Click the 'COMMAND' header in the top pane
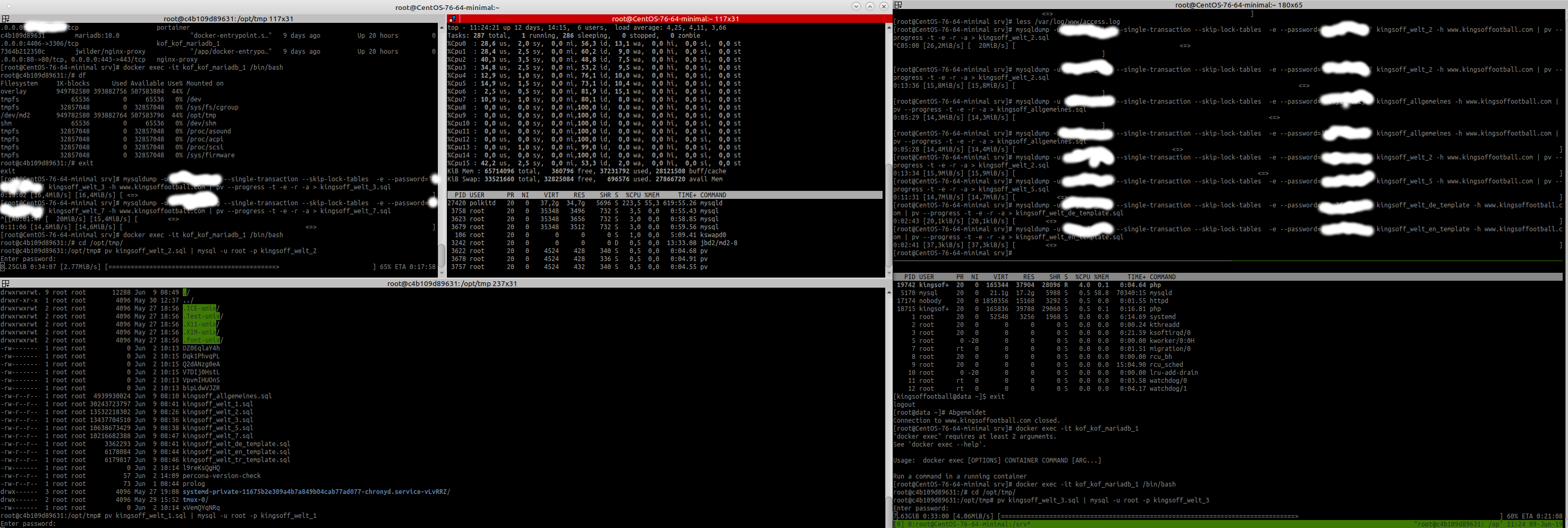The height and width of the screenshot is (528, 1568). point(713,195)
